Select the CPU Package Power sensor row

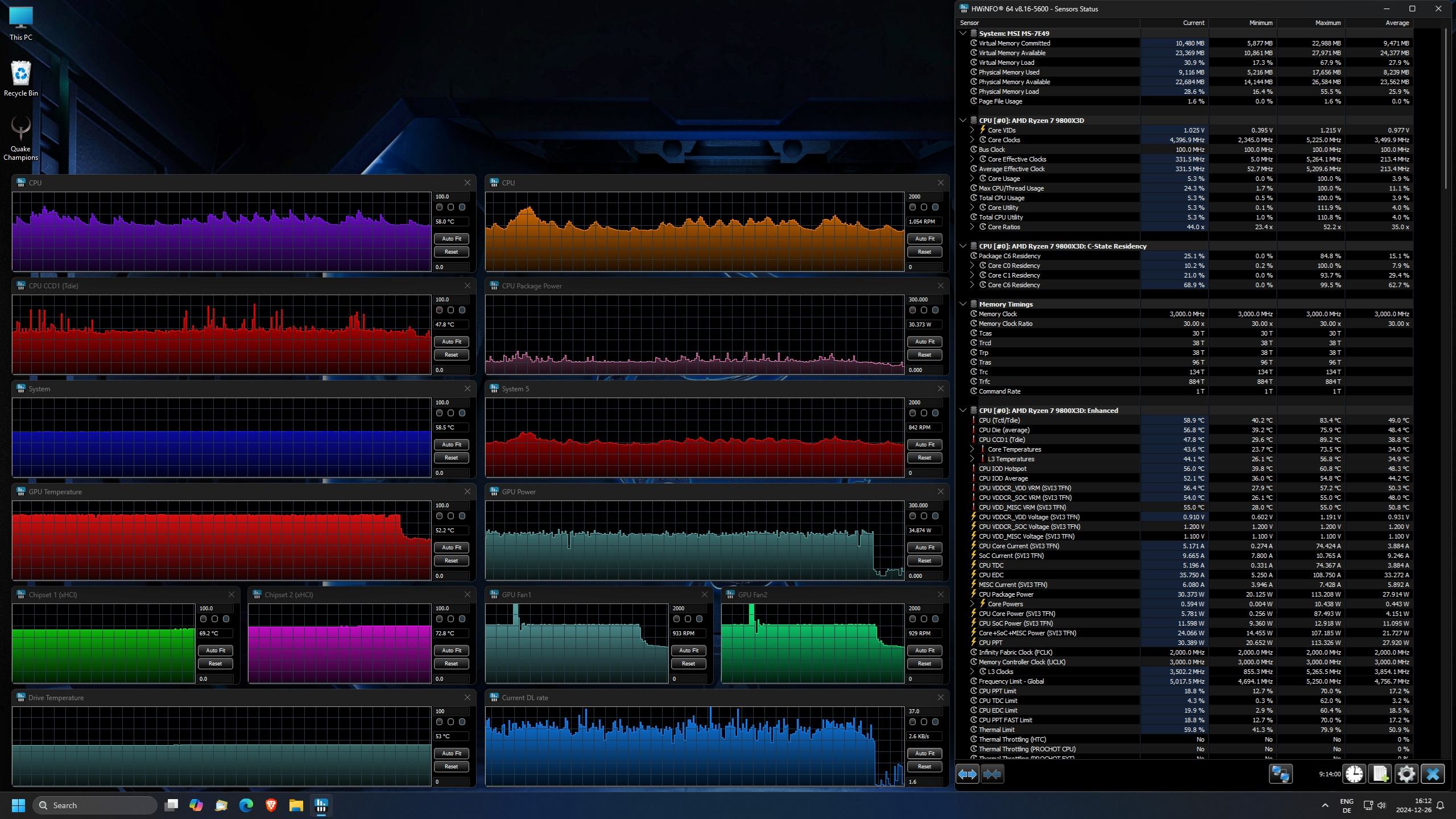[1185, 594]
